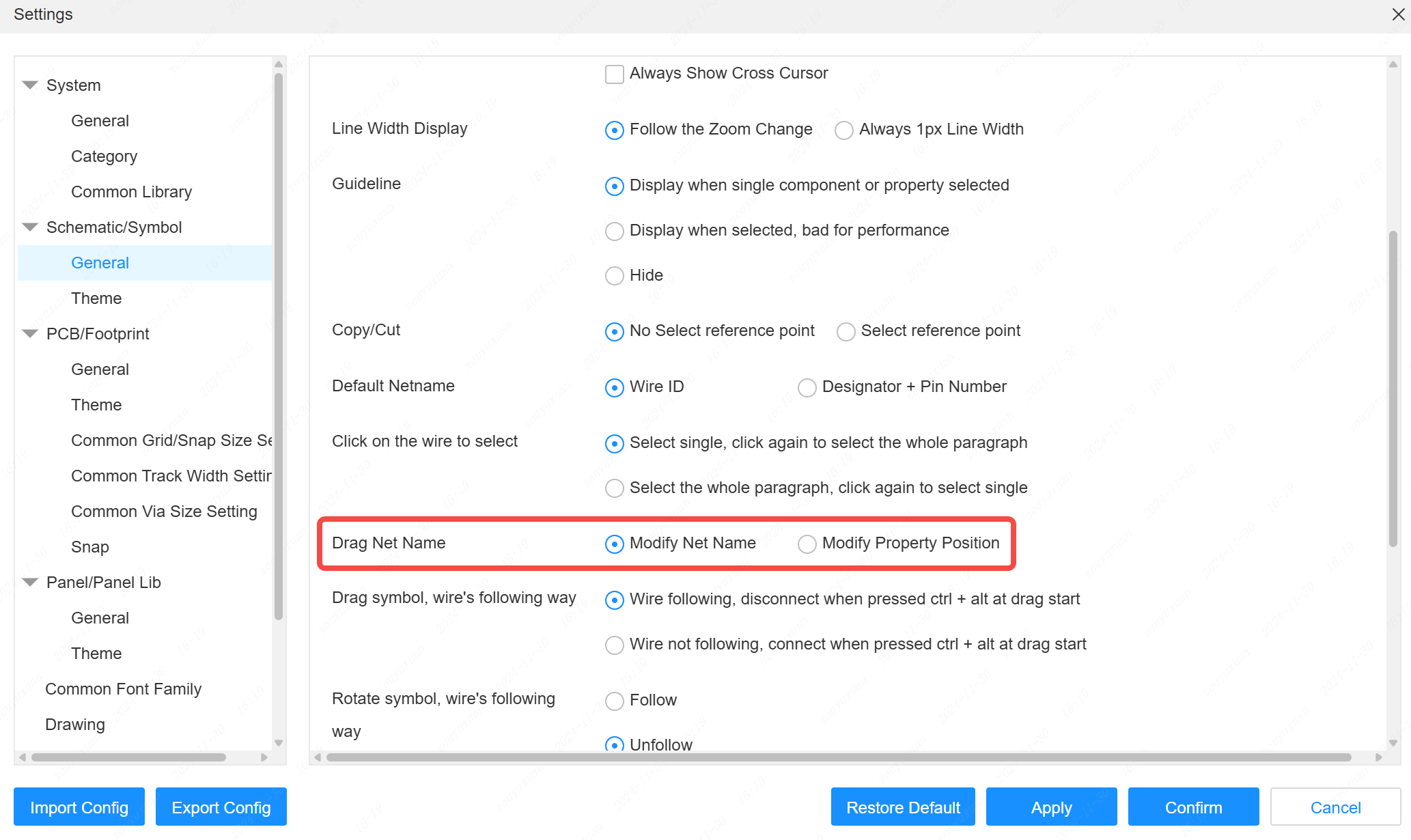Open Common Library settings page
The height and width of the screenshot is (840, 1411).
click(x=131, y=192)
